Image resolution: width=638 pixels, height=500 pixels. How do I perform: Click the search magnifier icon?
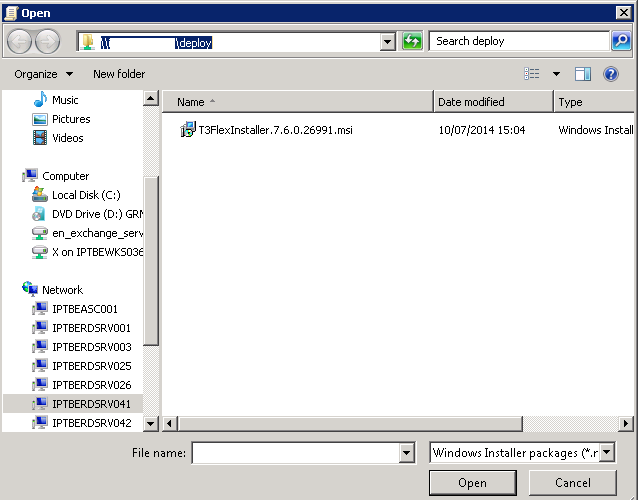coord(621,41)
